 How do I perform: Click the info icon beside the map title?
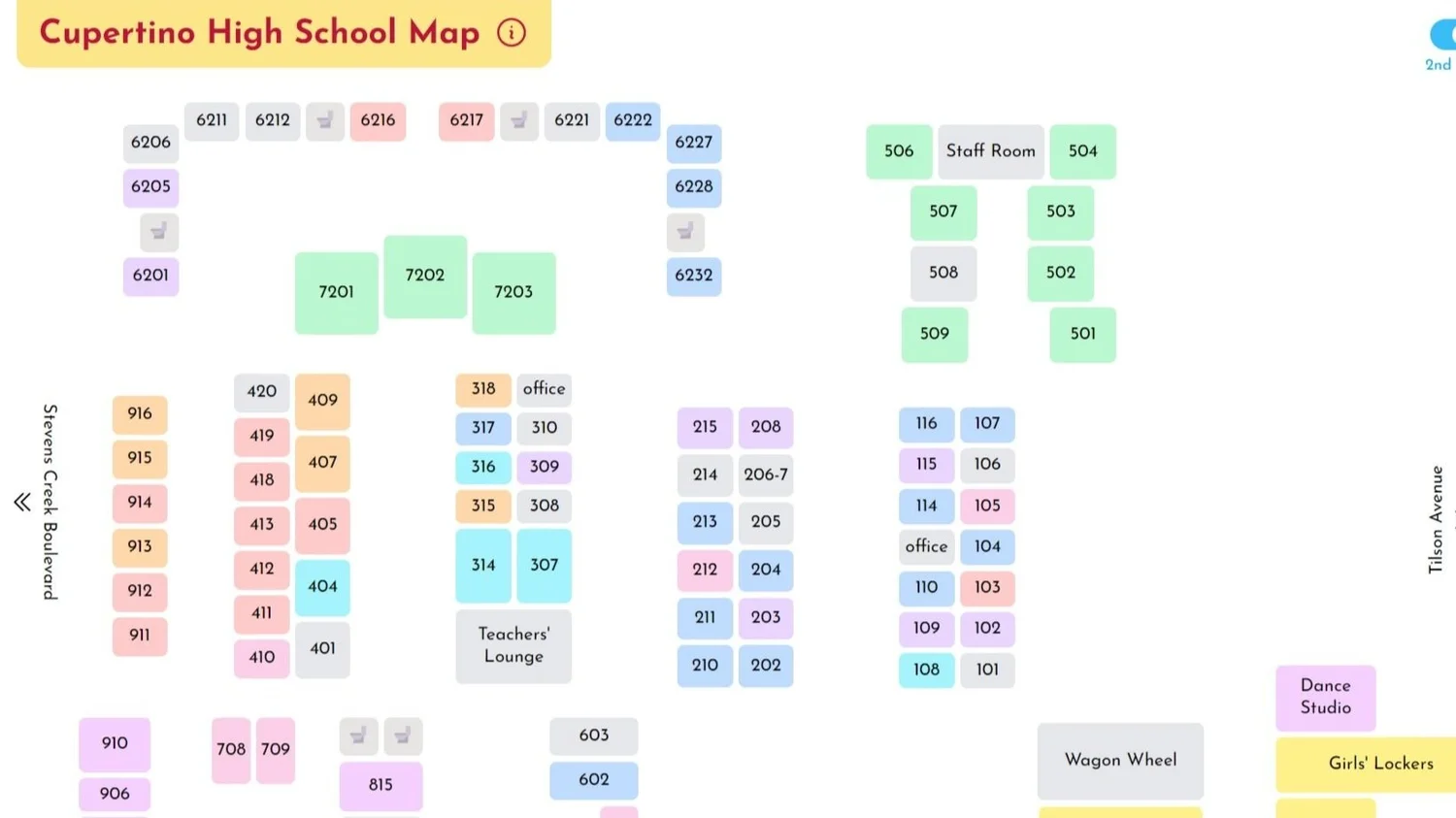point(512,32)
